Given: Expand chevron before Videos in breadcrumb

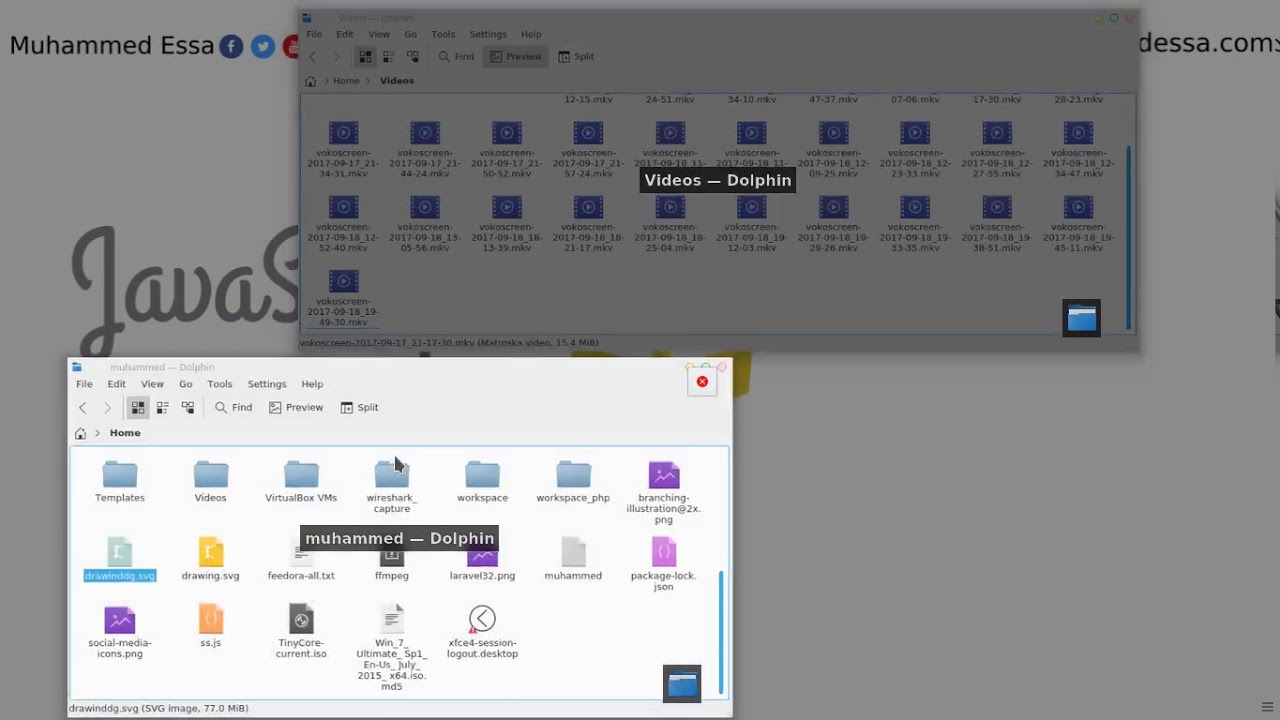Looking at the screenshot, I should pyautogui.click(x=368, y=81).
